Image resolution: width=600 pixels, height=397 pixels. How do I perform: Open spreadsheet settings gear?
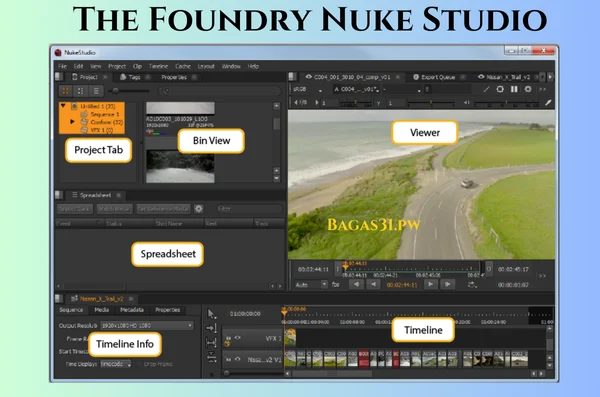(199, 209)
